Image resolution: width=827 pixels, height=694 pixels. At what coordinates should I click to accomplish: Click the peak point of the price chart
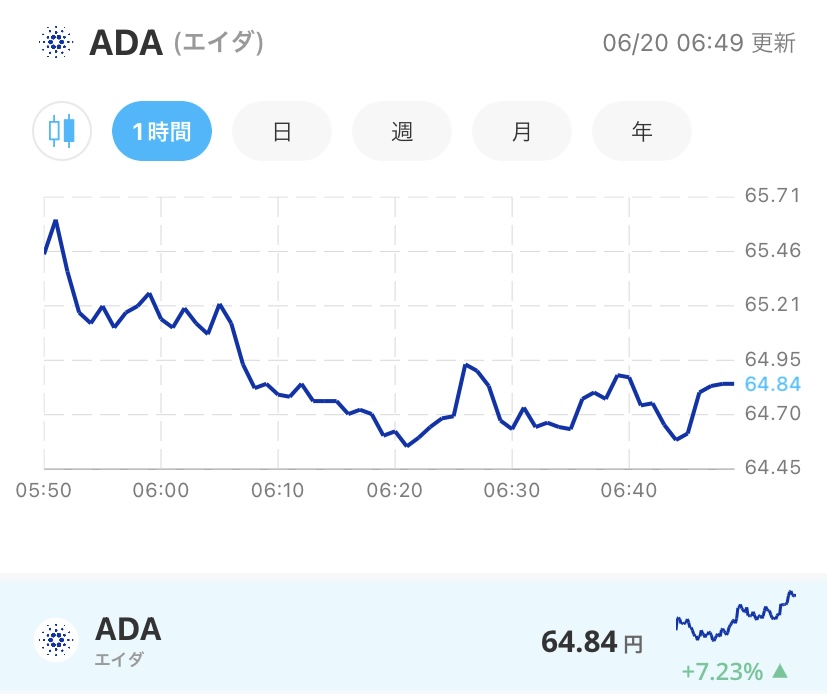pos(55,221)
